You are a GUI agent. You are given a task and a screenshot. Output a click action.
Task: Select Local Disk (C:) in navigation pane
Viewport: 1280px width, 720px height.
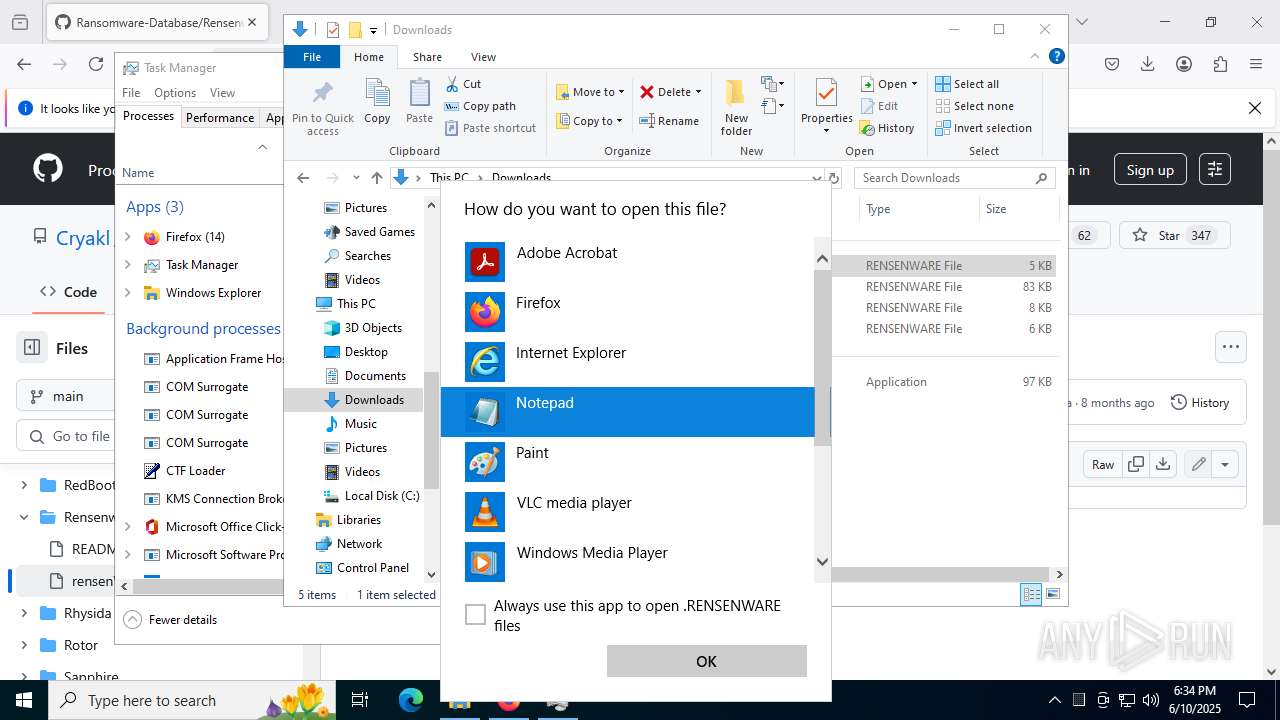pyautogui.click(x=371, y=496)
